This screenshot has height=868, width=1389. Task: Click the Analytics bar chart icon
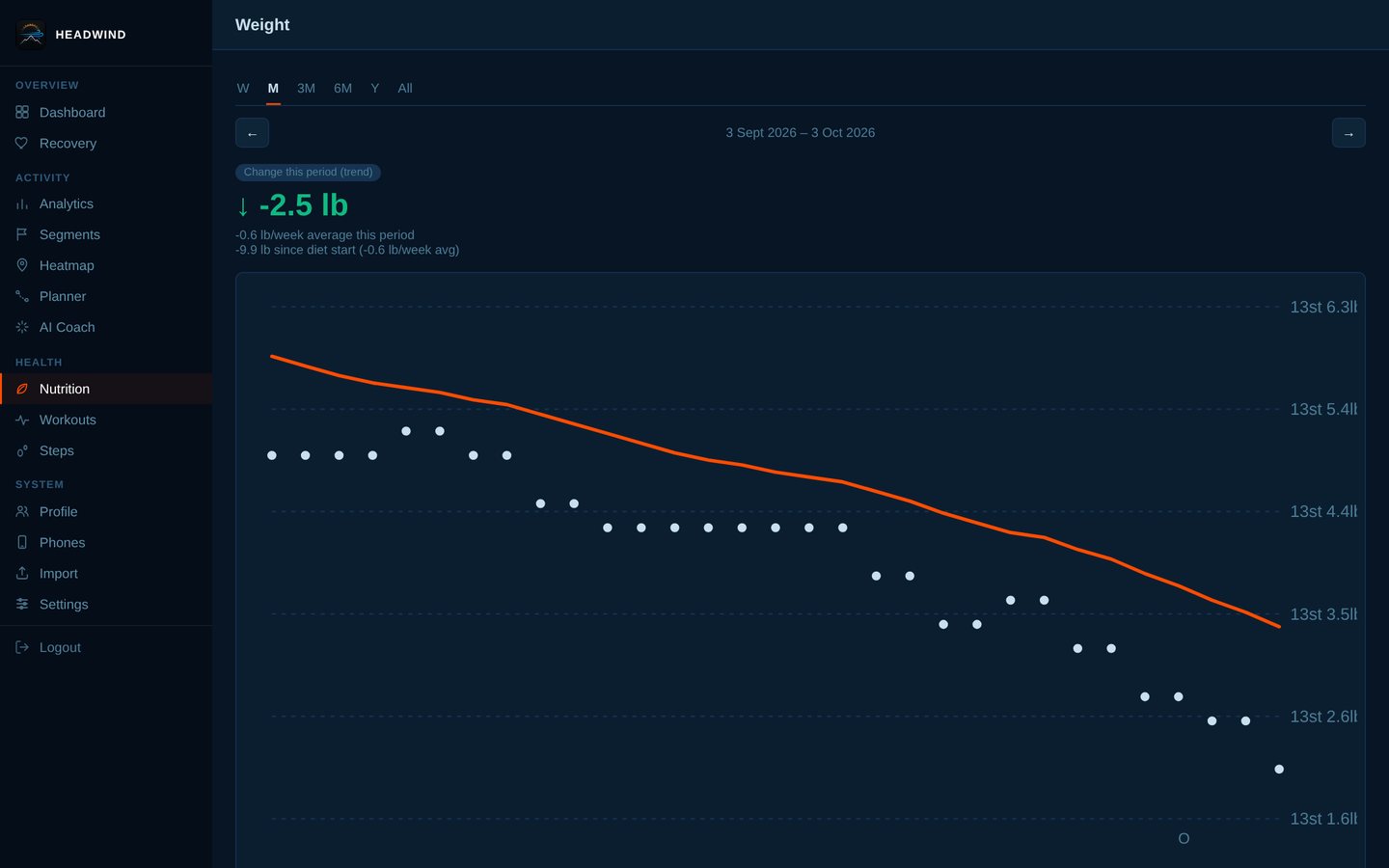click(22, 204)
